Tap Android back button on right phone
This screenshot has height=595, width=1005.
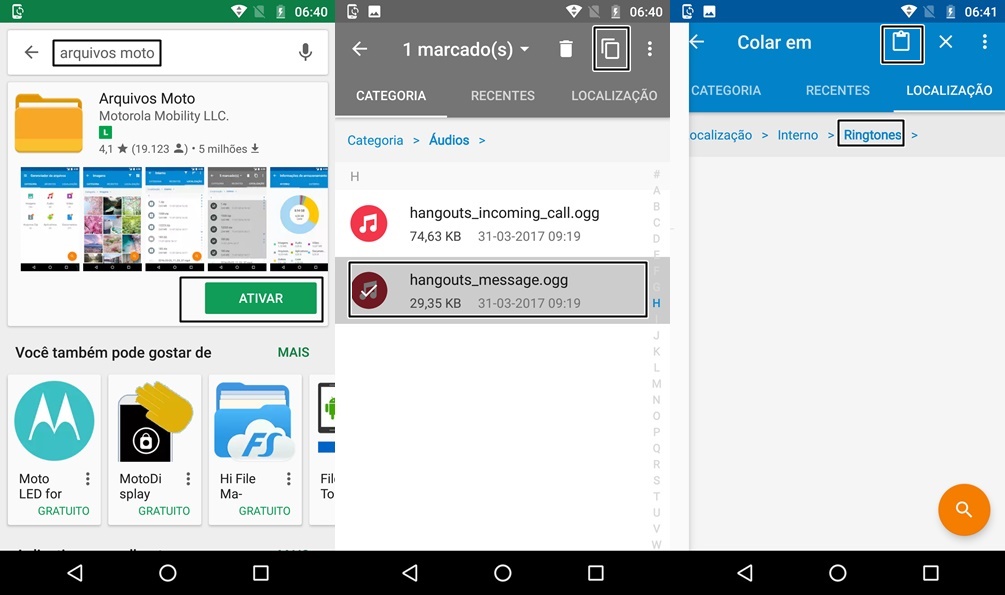coord(745,573)
